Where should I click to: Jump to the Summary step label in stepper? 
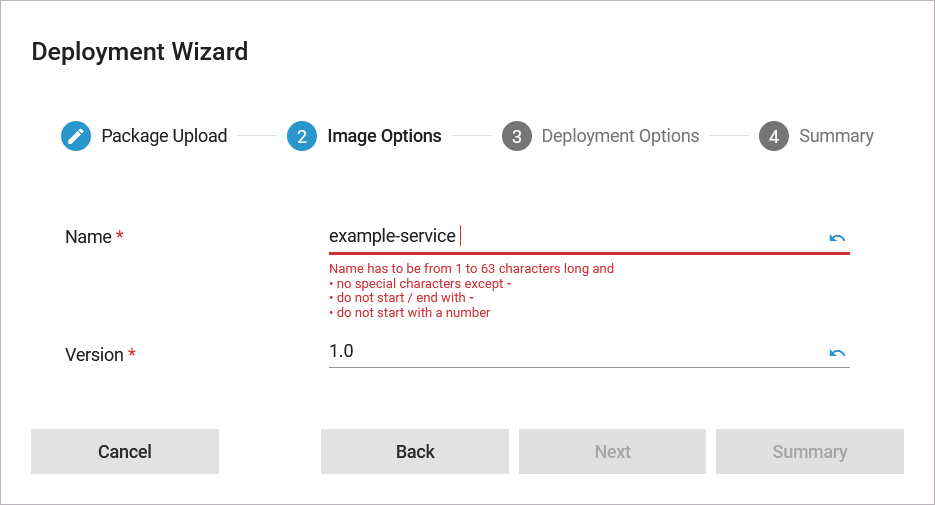836,136
